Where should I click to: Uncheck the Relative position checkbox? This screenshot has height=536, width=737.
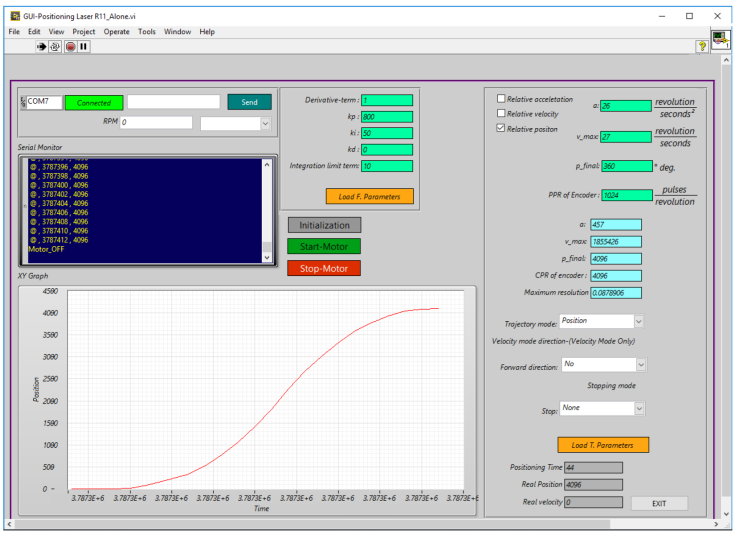[x=502, y=129]
